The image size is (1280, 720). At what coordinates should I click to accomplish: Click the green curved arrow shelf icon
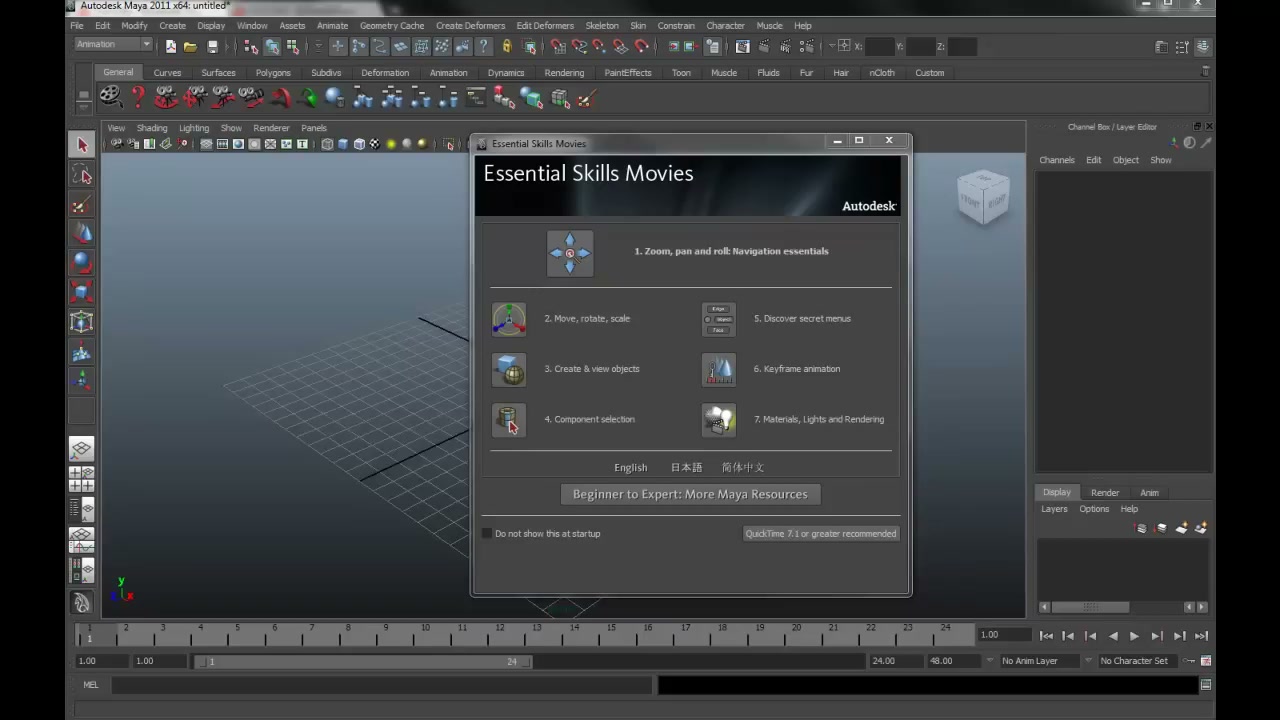pyautogui.click(x=308, y=97)
